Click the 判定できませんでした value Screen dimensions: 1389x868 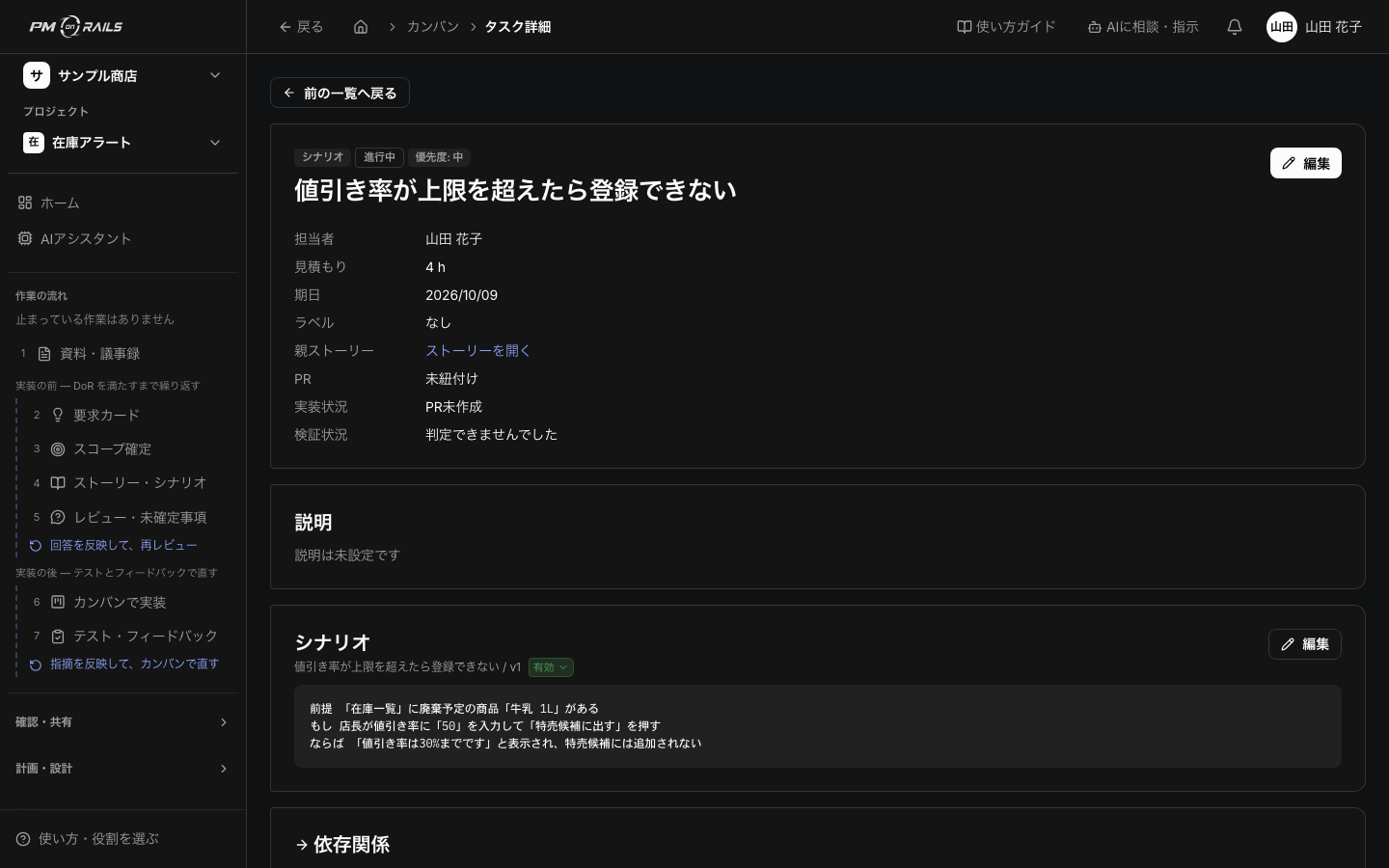[492, 435]
